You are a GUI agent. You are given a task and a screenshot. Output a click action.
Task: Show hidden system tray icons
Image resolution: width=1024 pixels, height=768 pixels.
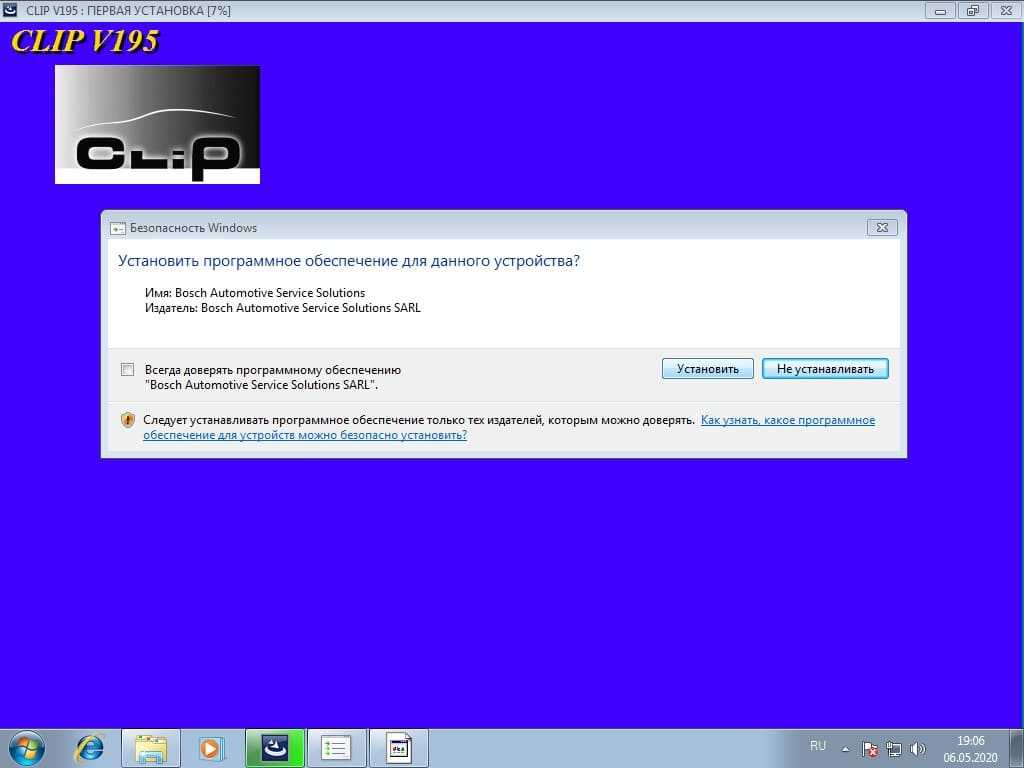tap(846, 748)
